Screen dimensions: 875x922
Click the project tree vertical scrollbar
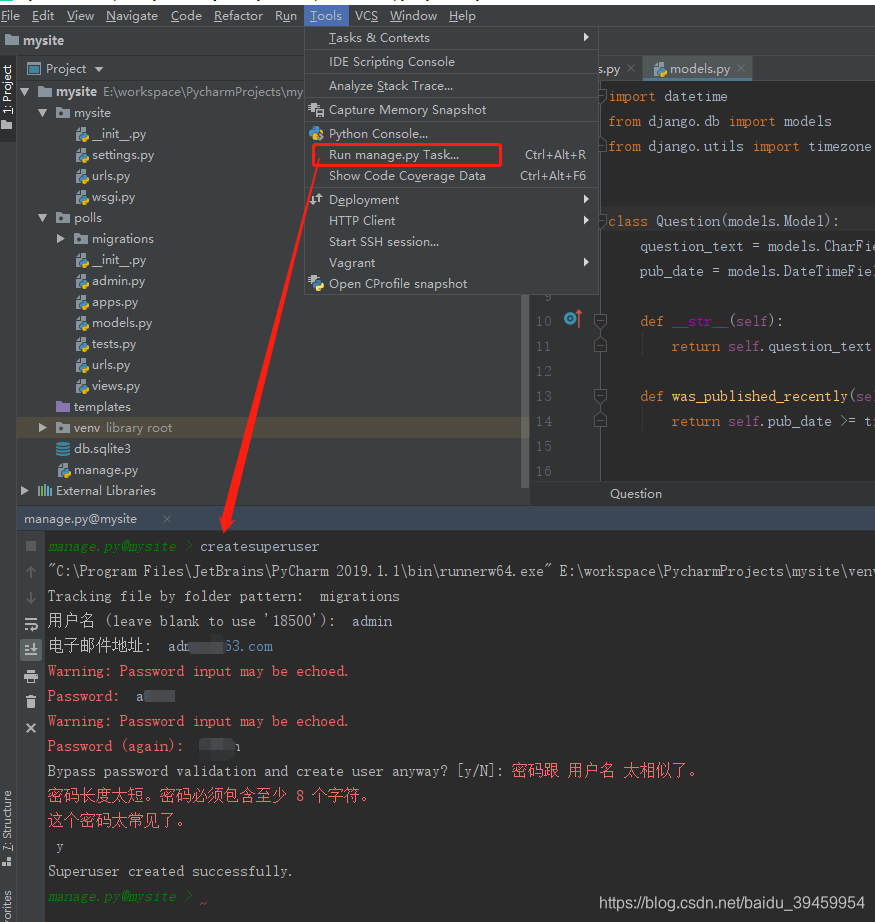click(525, 391)
